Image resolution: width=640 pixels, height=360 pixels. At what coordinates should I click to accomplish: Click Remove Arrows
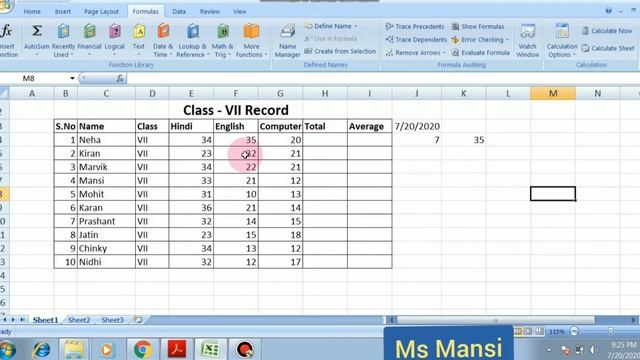coord(415,53)
